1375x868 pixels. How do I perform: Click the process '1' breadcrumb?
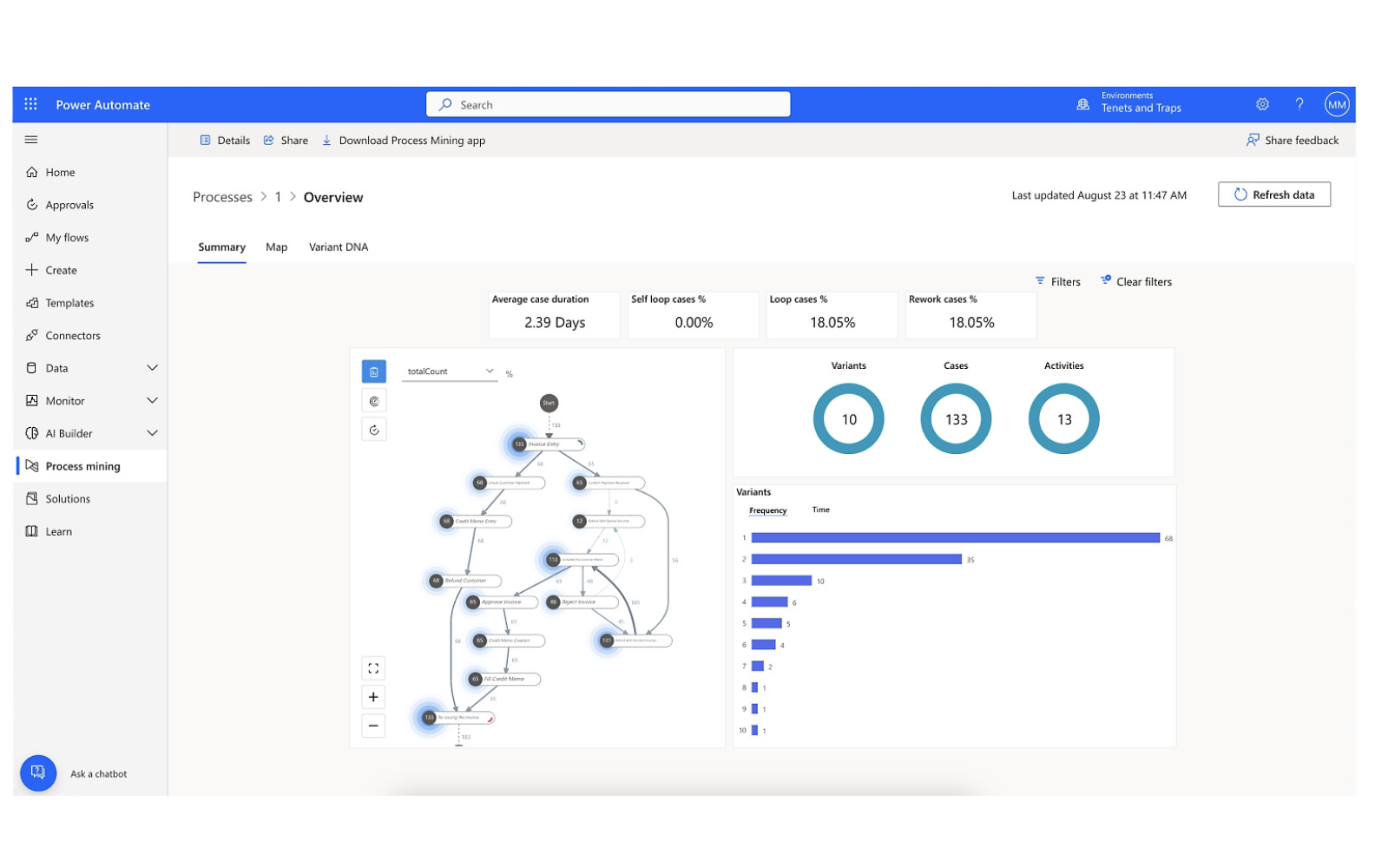tap(278, 197)
